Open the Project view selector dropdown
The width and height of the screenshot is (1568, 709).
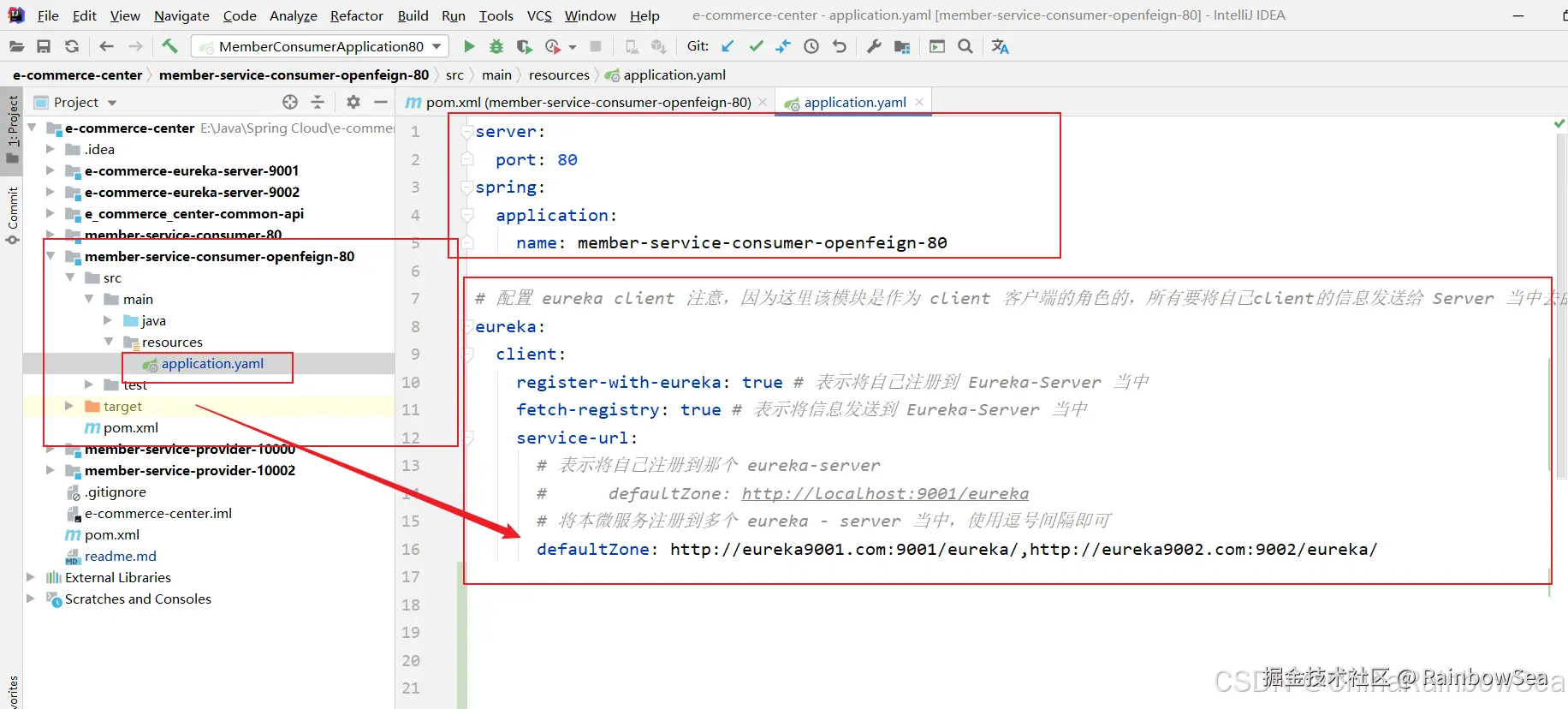112,103
